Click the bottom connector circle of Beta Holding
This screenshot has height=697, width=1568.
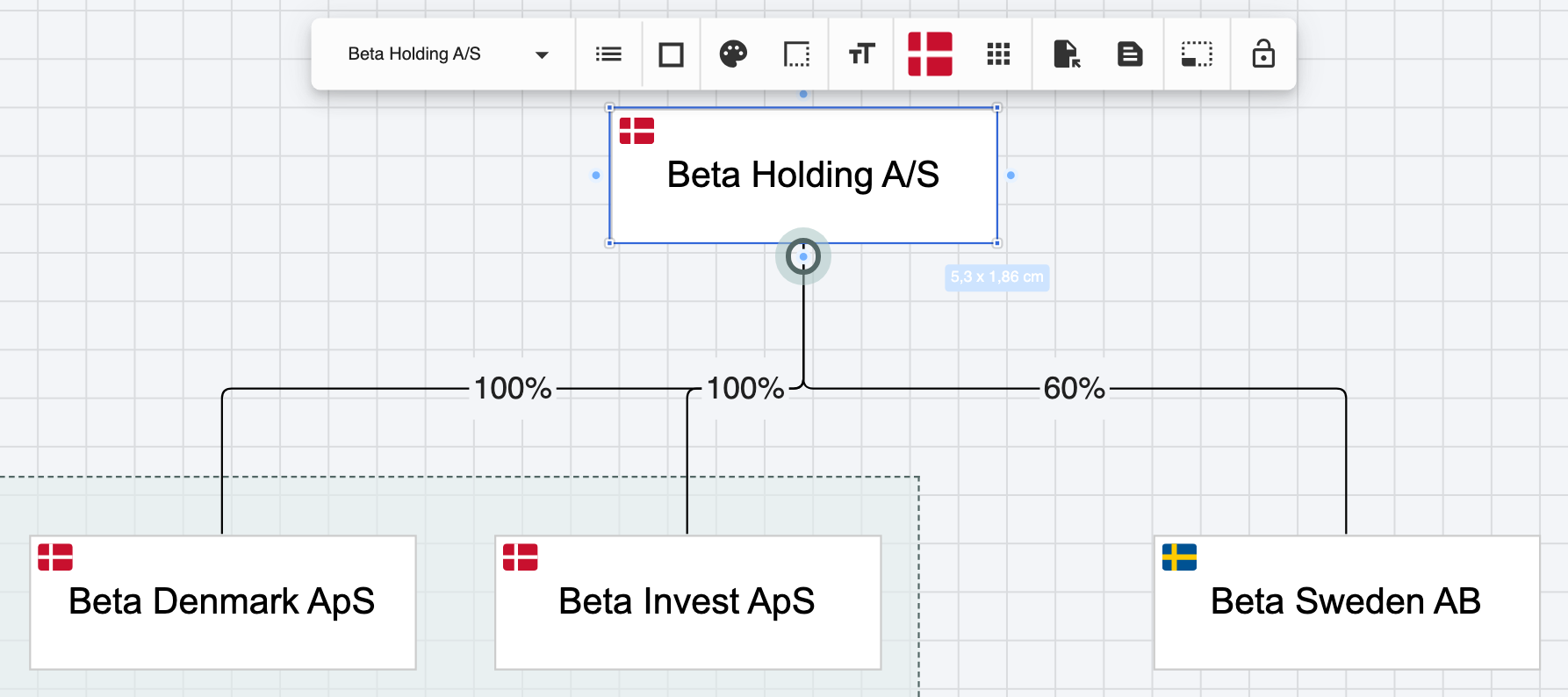coord(803,256)
